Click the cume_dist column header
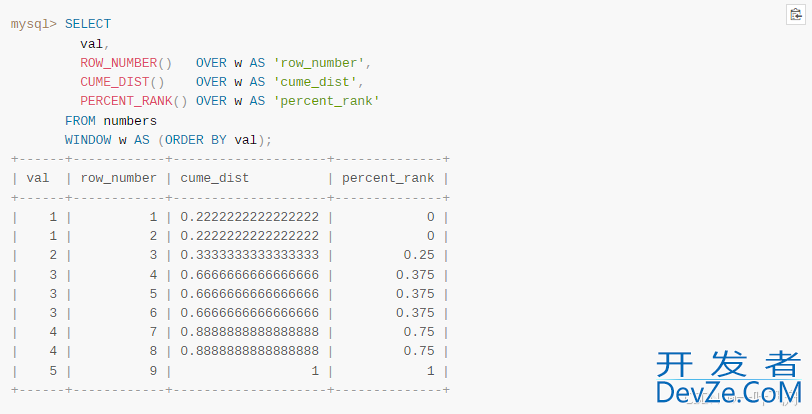The height and width of the screenshot is (414, 812). (x=214, y=178)
